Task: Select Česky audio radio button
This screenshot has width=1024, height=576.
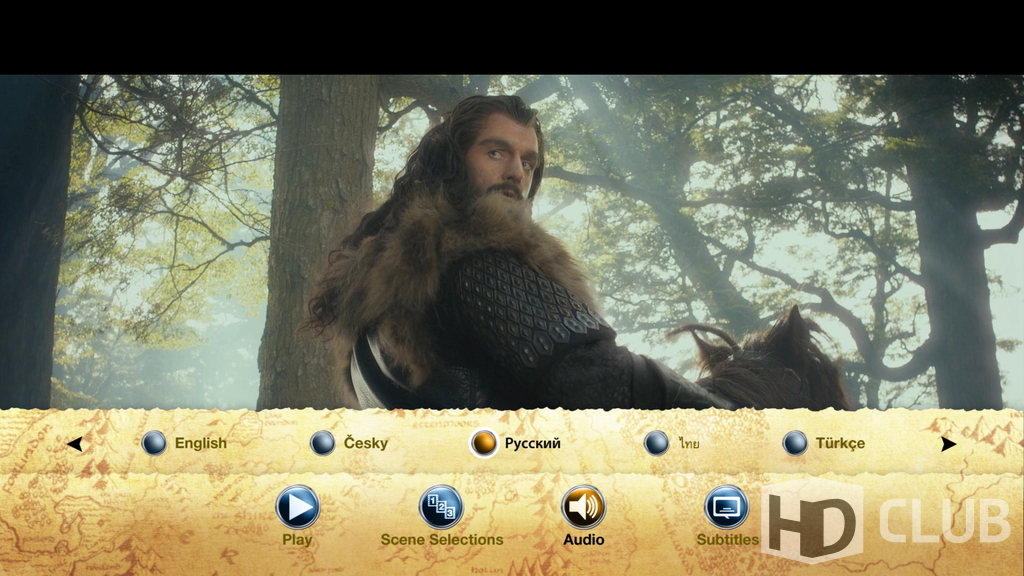Action: pos(323,443)
